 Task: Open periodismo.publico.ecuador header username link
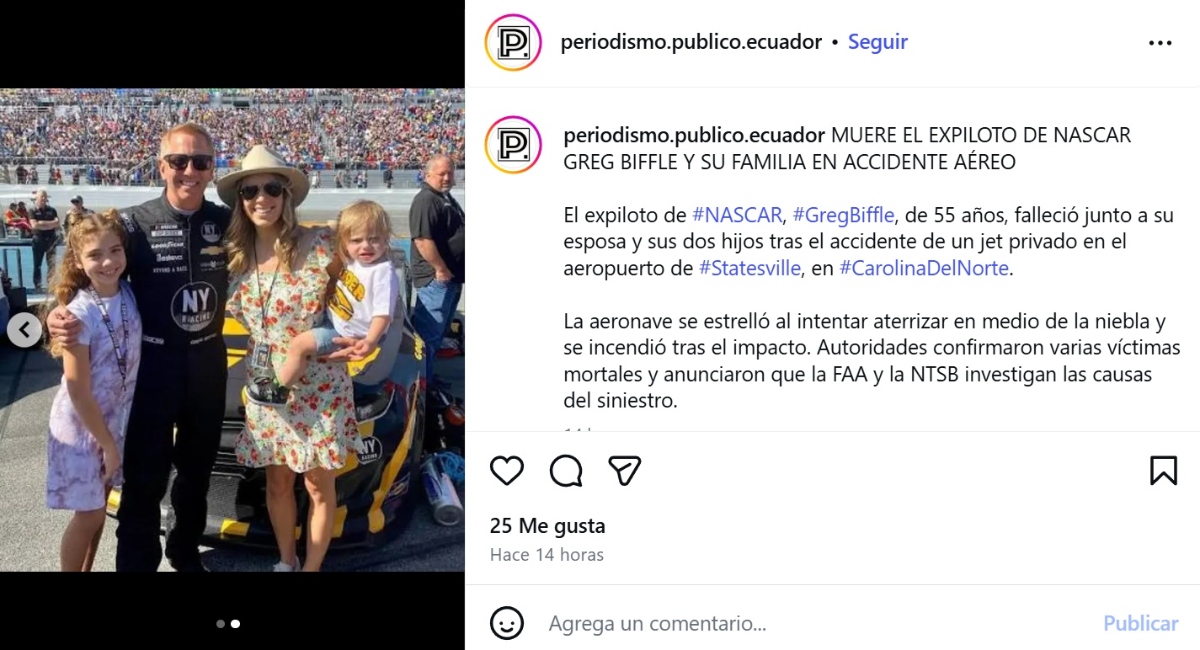[691, 42]
